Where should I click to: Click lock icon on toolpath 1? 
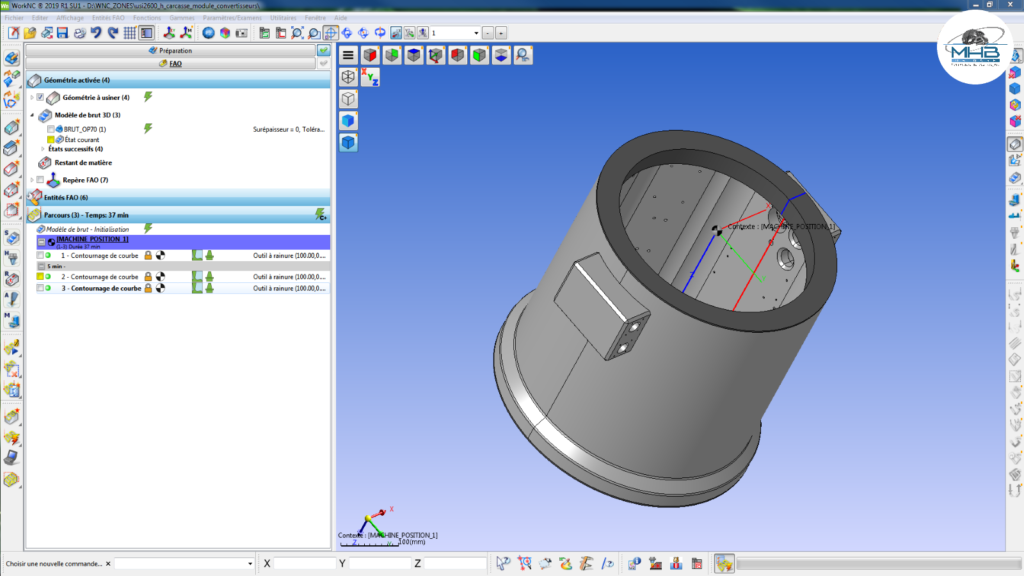148,256
